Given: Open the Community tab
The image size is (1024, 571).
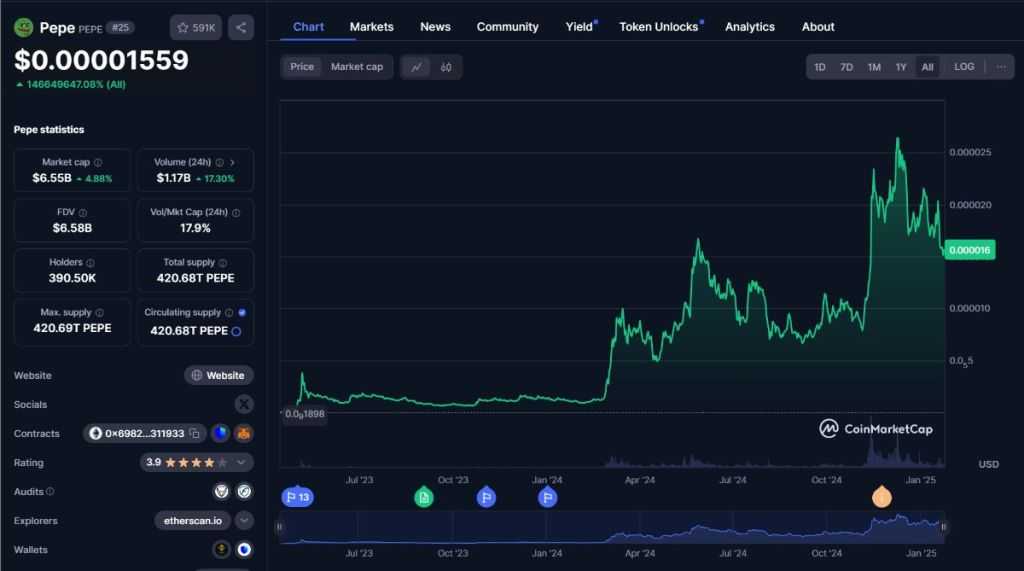Looking at the screenshot, I should (507, 27).
